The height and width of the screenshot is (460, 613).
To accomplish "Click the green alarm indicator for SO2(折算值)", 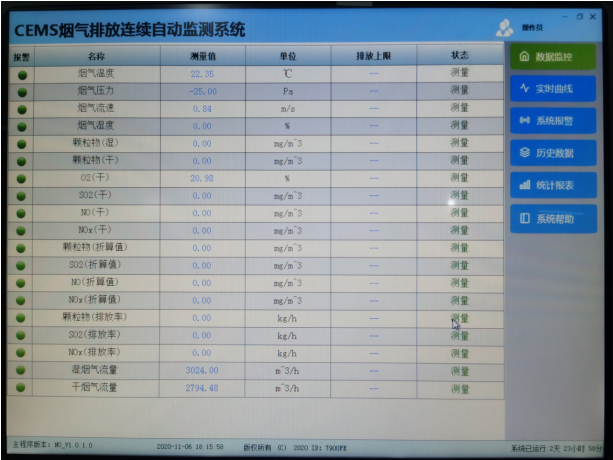I will 21,266.
